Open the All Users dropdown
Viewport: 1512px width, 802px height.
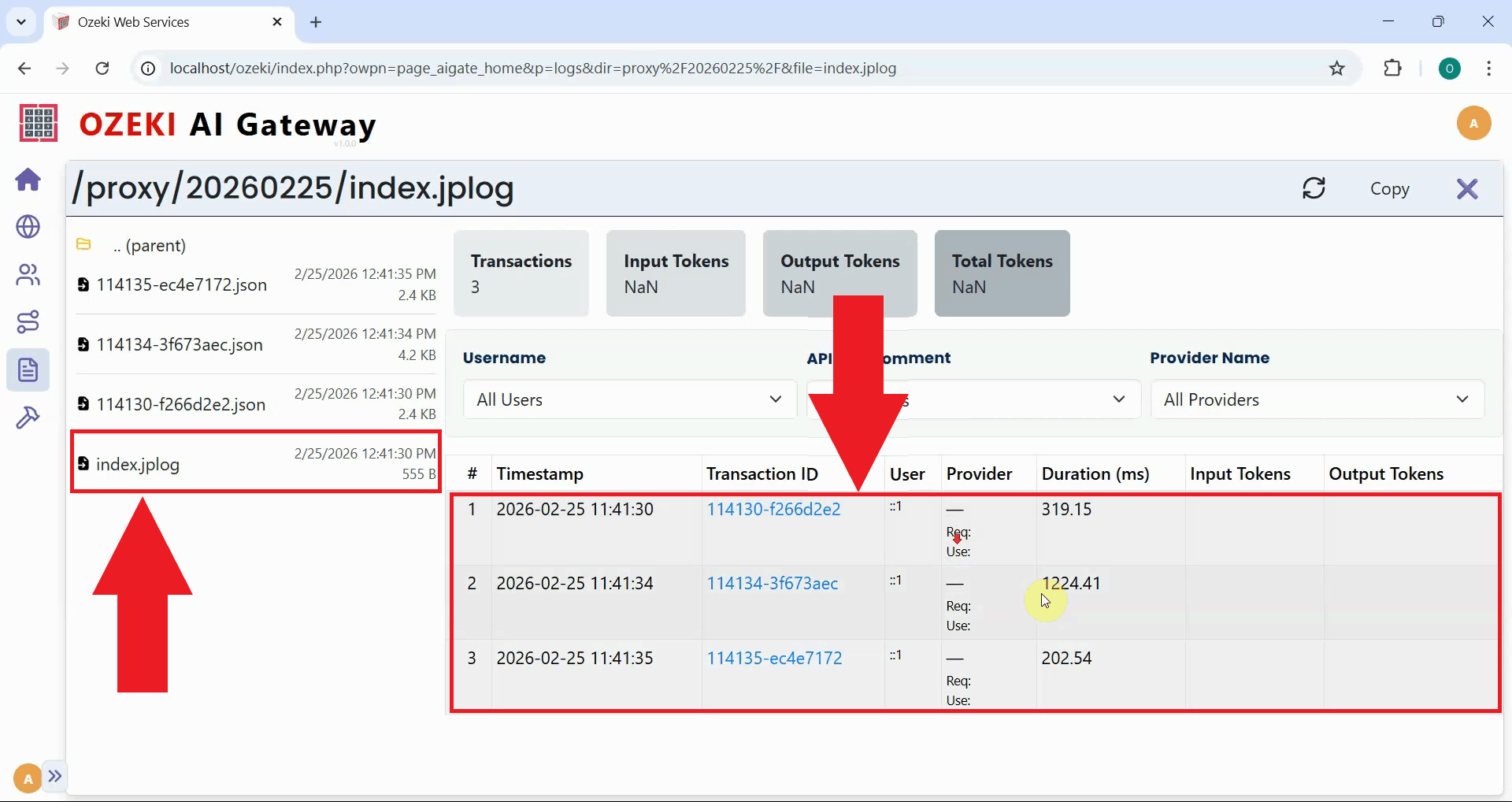pos(628,399)
